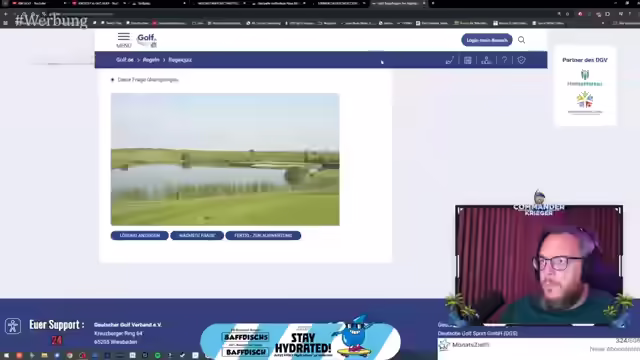This screenshot has width=640, height=360.
Task: Click the Windows Start button in taskbar
Action: tap(6, 356)
